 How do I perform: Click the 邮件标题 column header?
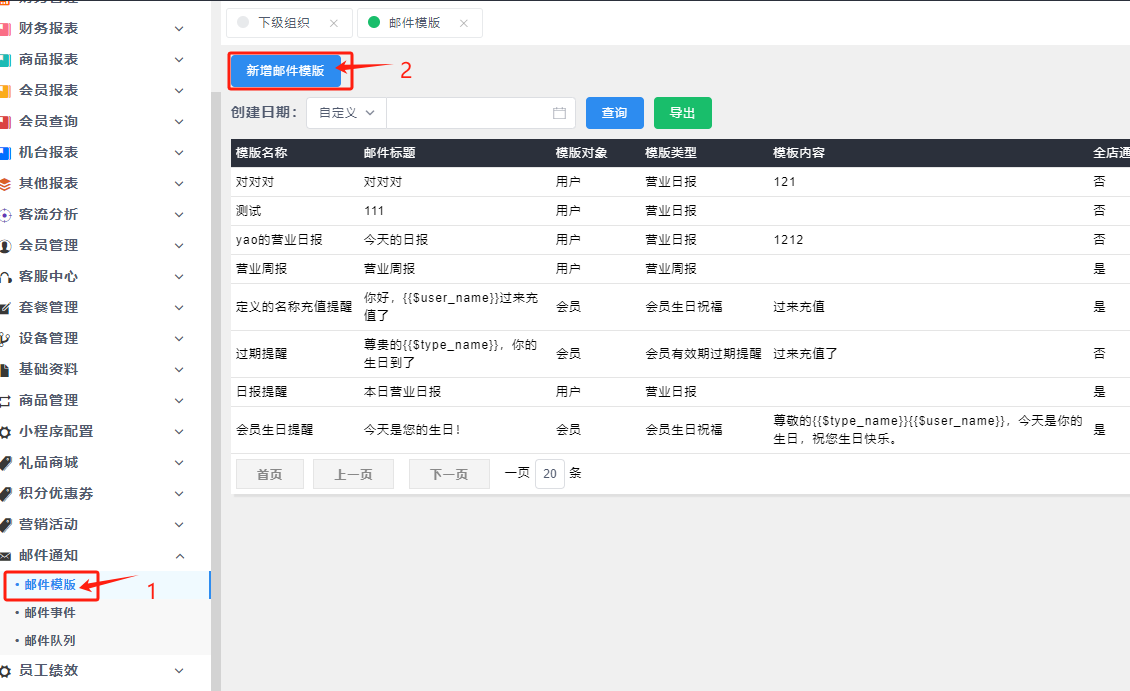[x=390, y=153]
